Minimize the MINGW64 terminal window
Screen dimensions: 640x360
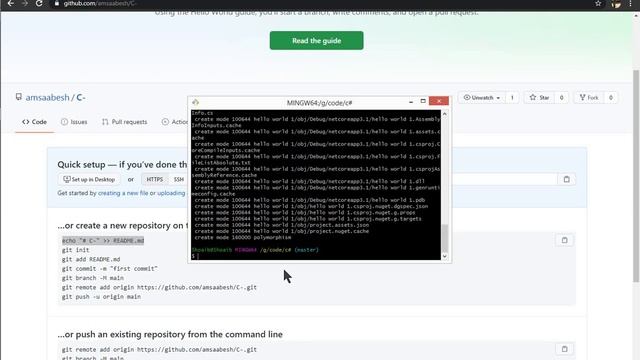(x=411, y=101)
